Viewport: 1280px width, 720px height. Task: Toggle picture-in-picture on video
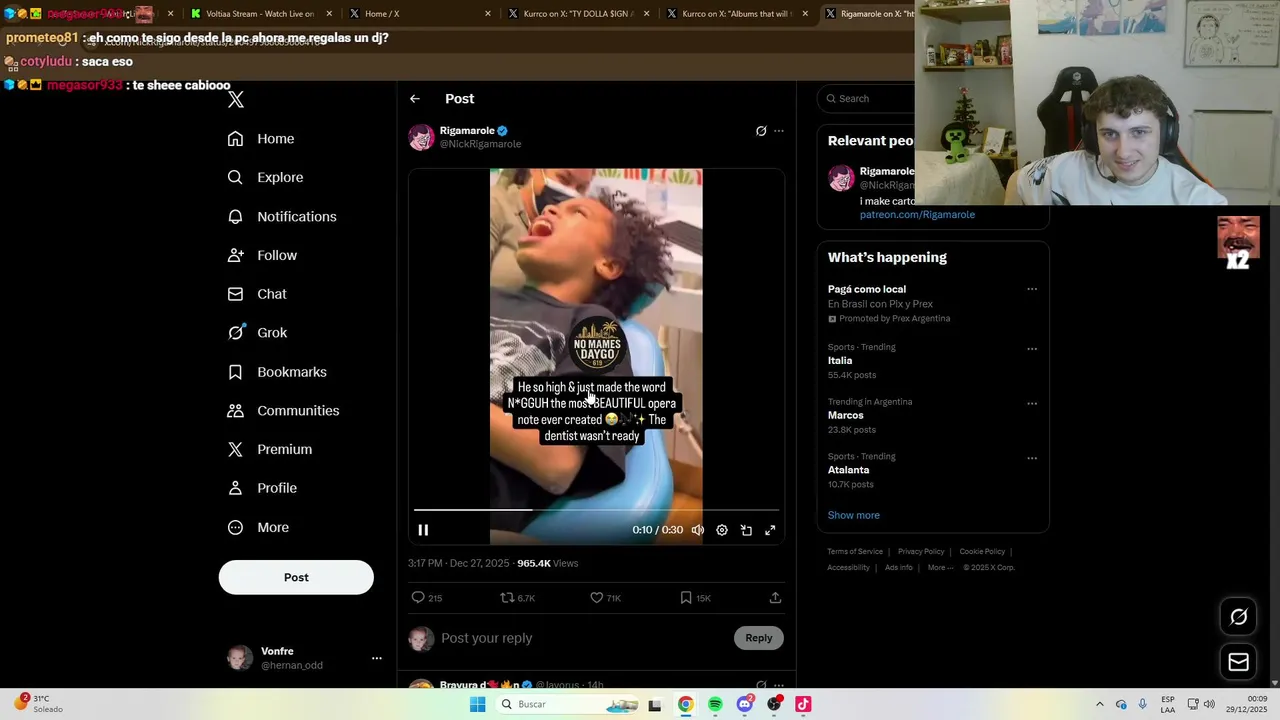tap(746, 530)
